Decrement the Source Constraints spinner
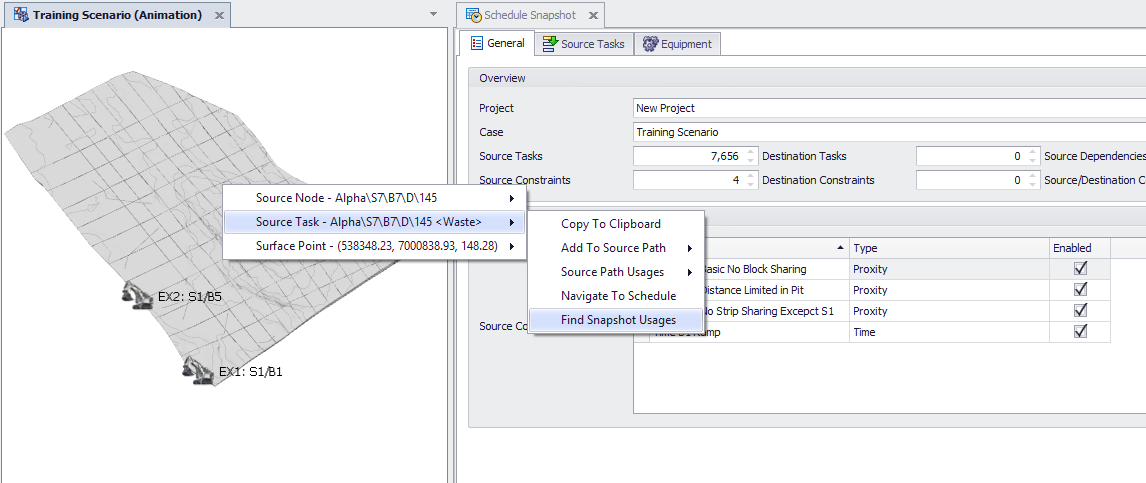The width and height of the screenshot is (1146, 483). tap(749, 185)
